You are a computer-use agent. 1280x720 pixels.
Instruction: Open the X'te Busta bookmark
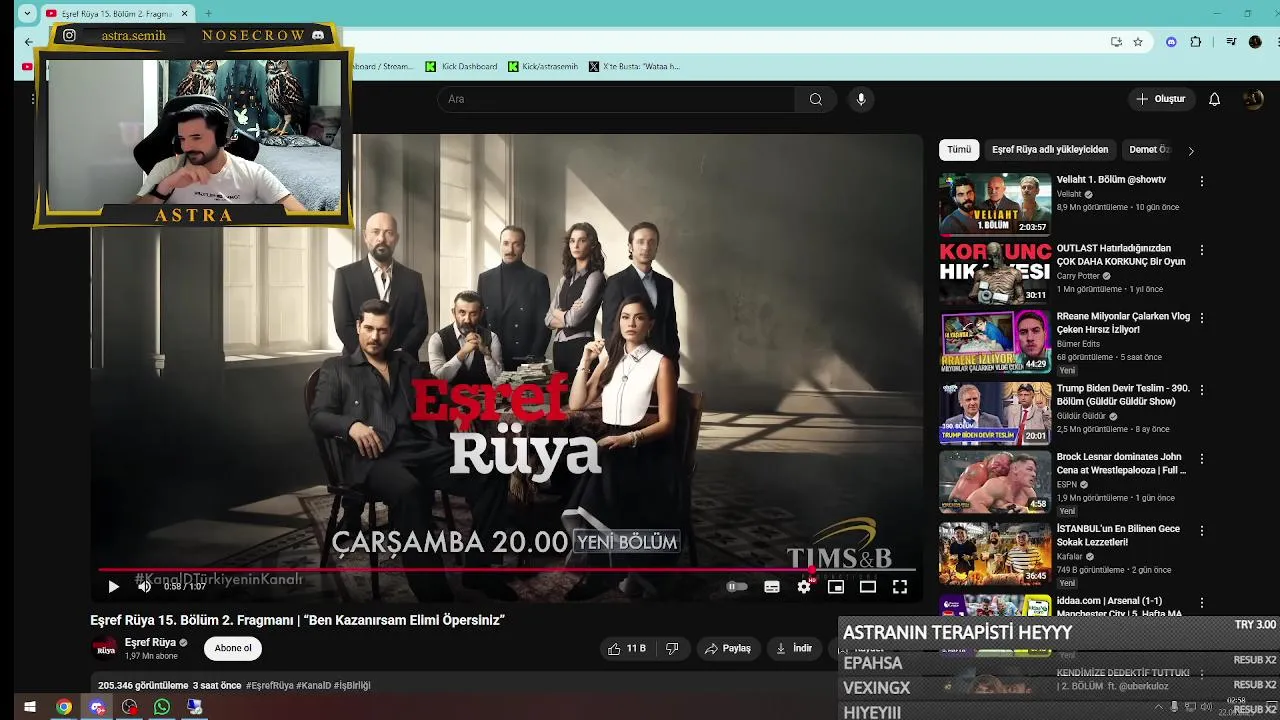click(634, 67)
